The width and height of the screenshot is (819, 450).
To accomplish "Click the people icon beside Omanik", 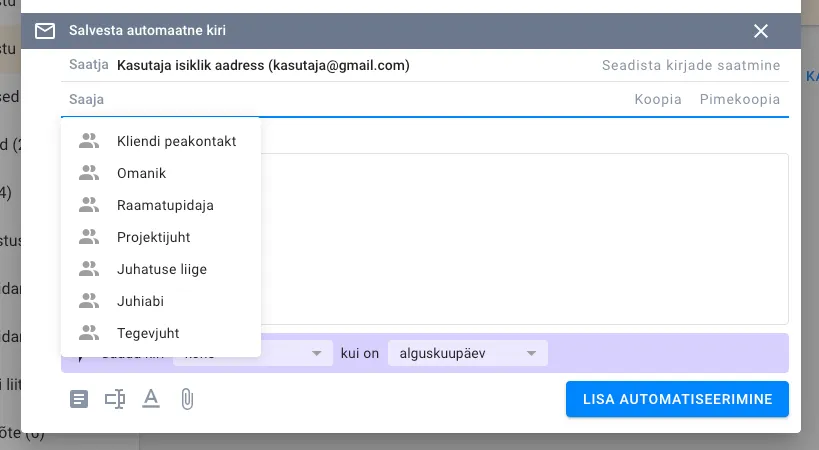I will coord(89,173).
